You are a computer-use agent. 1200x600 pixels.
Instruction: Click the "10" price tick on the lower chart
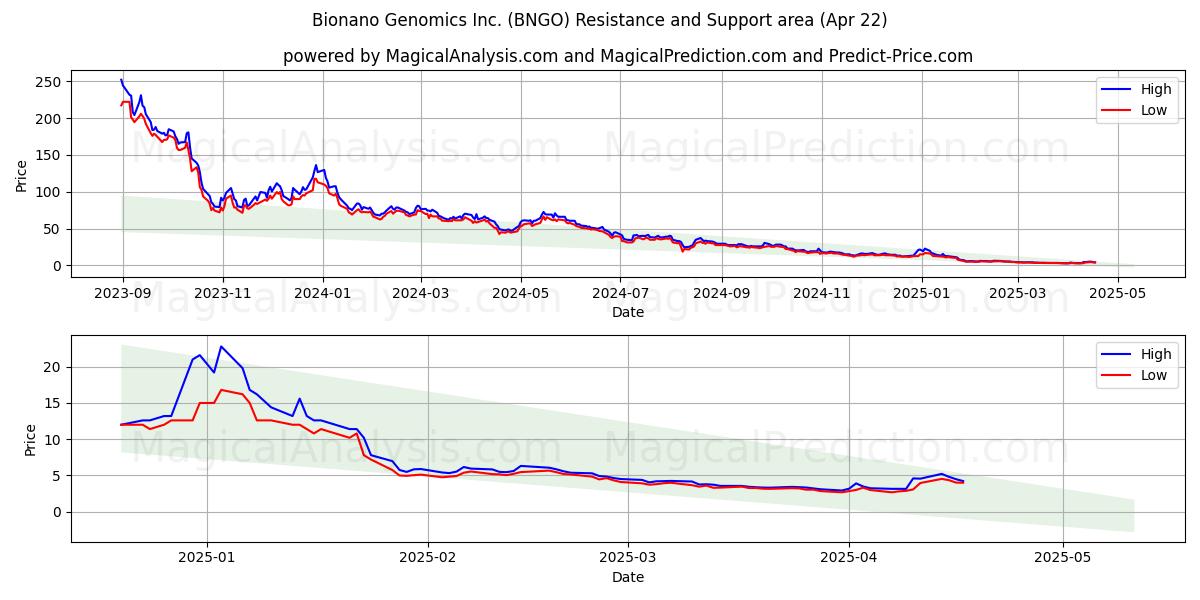[x=54, y=440]
